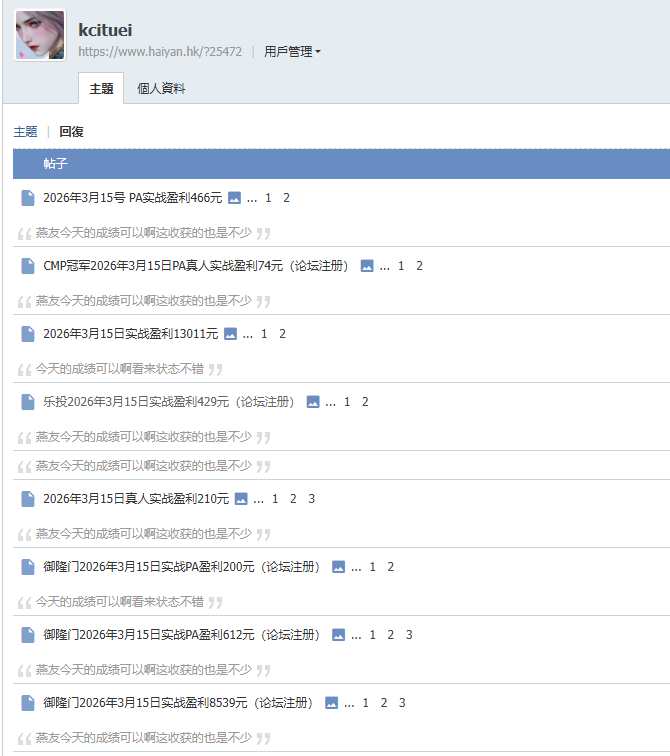This screenshot has height=756, width=670.
Task: Click the kcituei user avatar image
Action: [40, 36]
